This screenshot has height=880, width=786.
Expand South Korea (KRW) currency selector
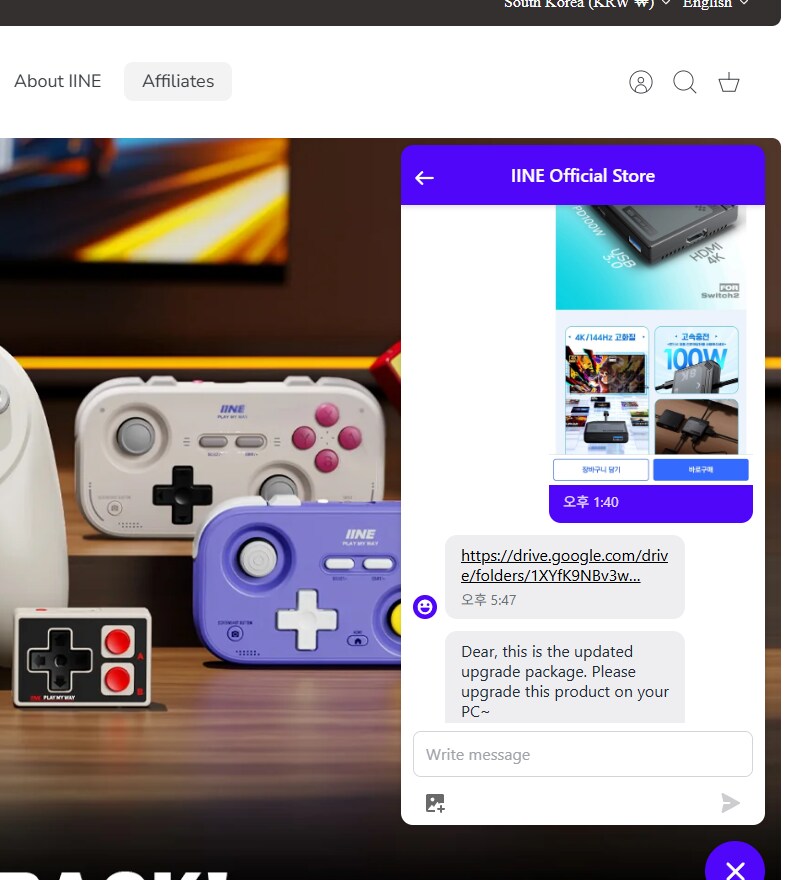pyautogui.click(x=586, y=3)
